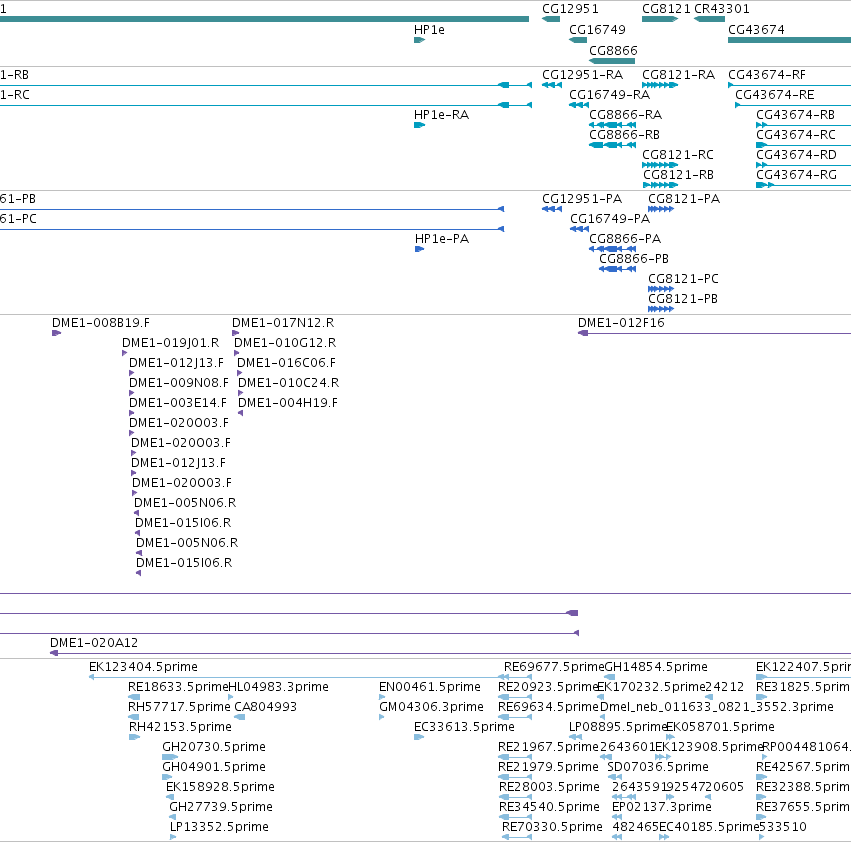Click the CG8121 gene label
The width and height of the screenshot is (851, 842).
point(666,9)
